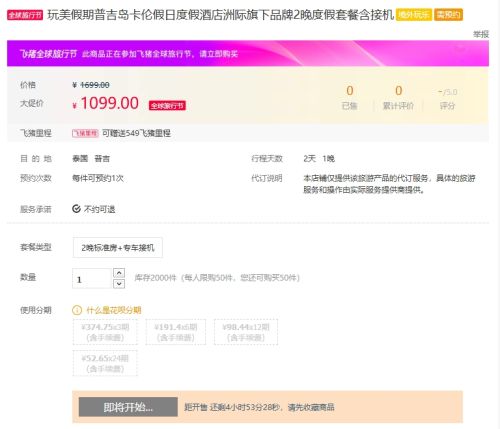Click the 飞猪里程 label badge
This screenshot has height=429, width=500.
click(x=85, y=133)
